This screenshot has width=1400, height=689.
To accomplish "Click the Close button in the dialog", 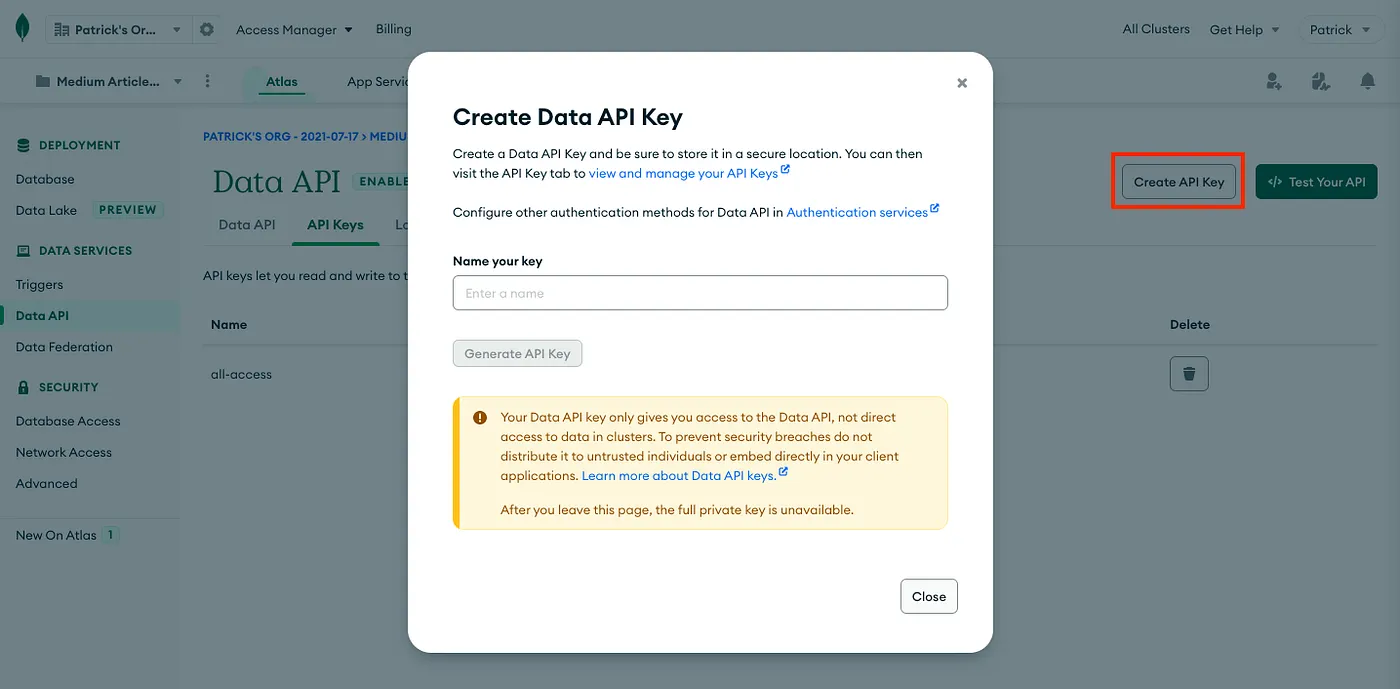I will (929, 596).
